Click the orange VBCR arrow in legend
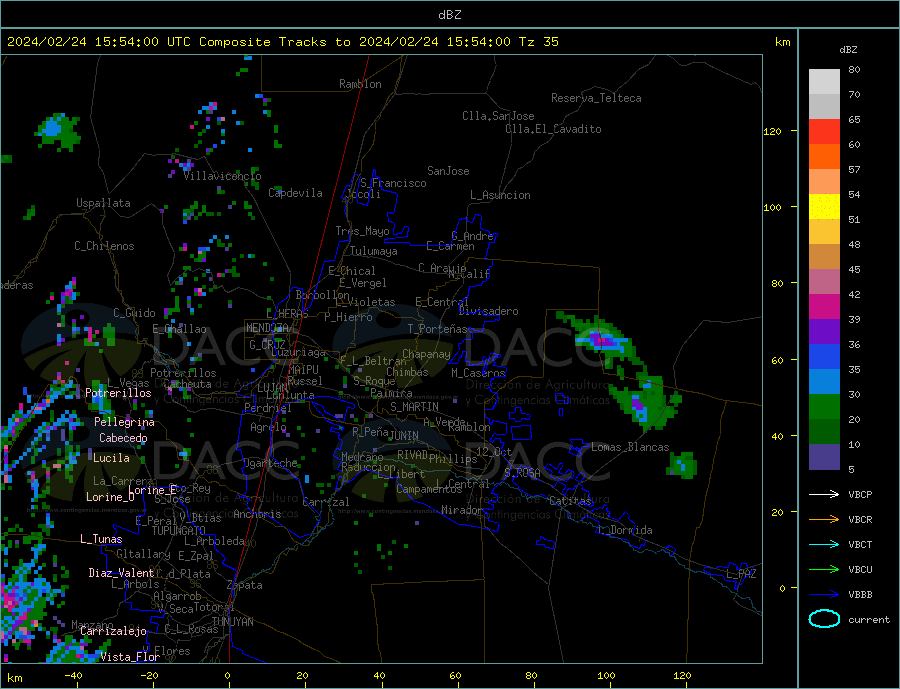The width and height of the screenshot is (900, 689). [824, 520]
